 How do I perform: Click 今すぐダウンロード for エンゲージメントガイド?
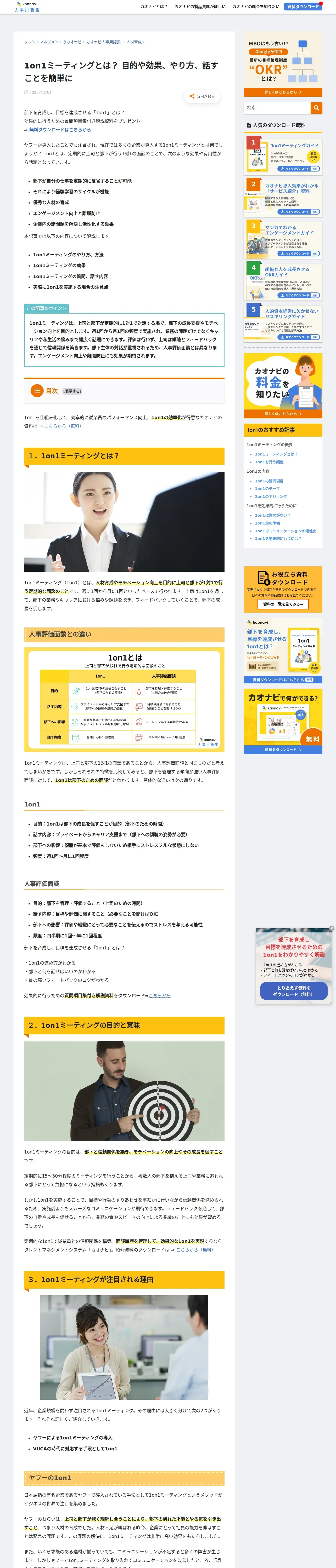coord(298,254)
